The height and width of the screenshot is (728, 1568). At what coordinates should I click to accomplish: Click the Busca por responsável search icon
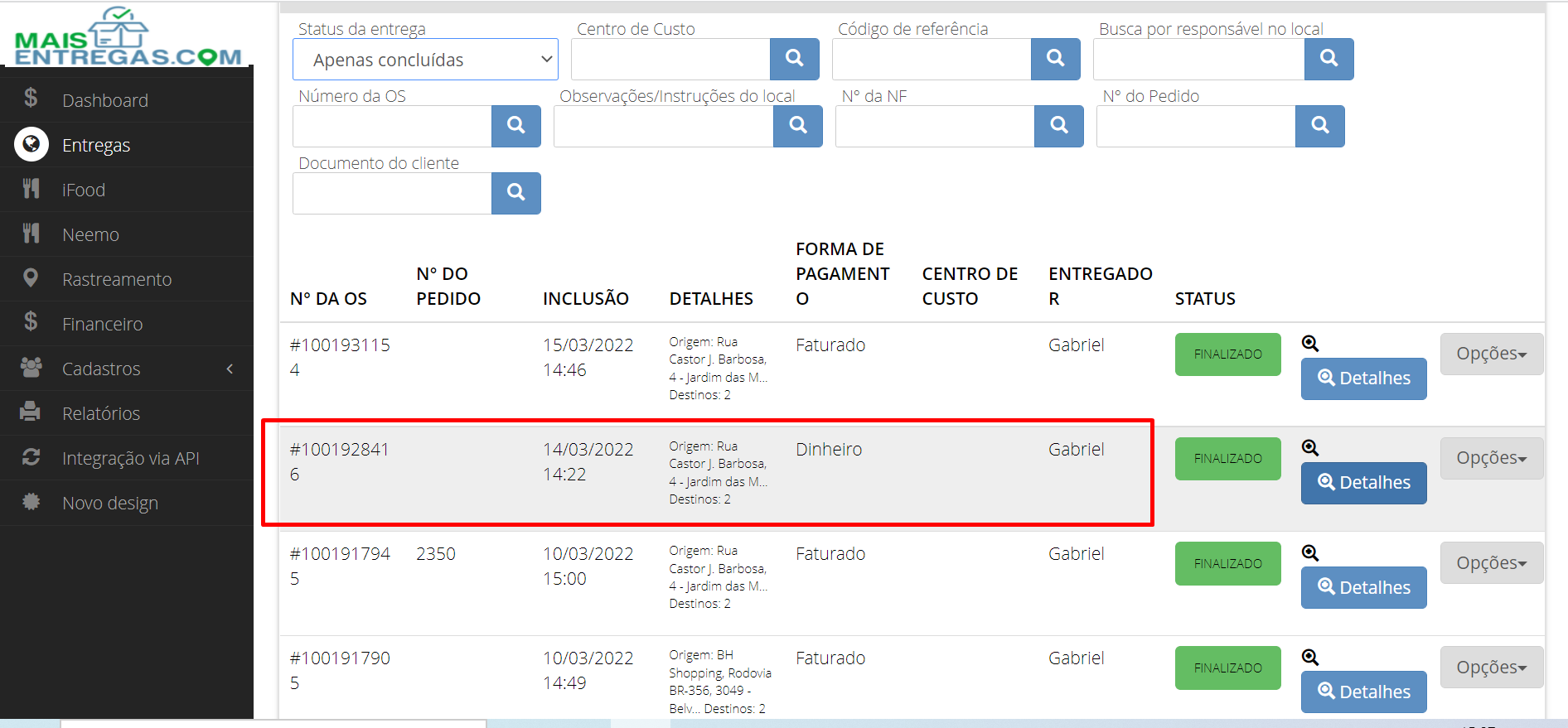[x=1328, y=59]
